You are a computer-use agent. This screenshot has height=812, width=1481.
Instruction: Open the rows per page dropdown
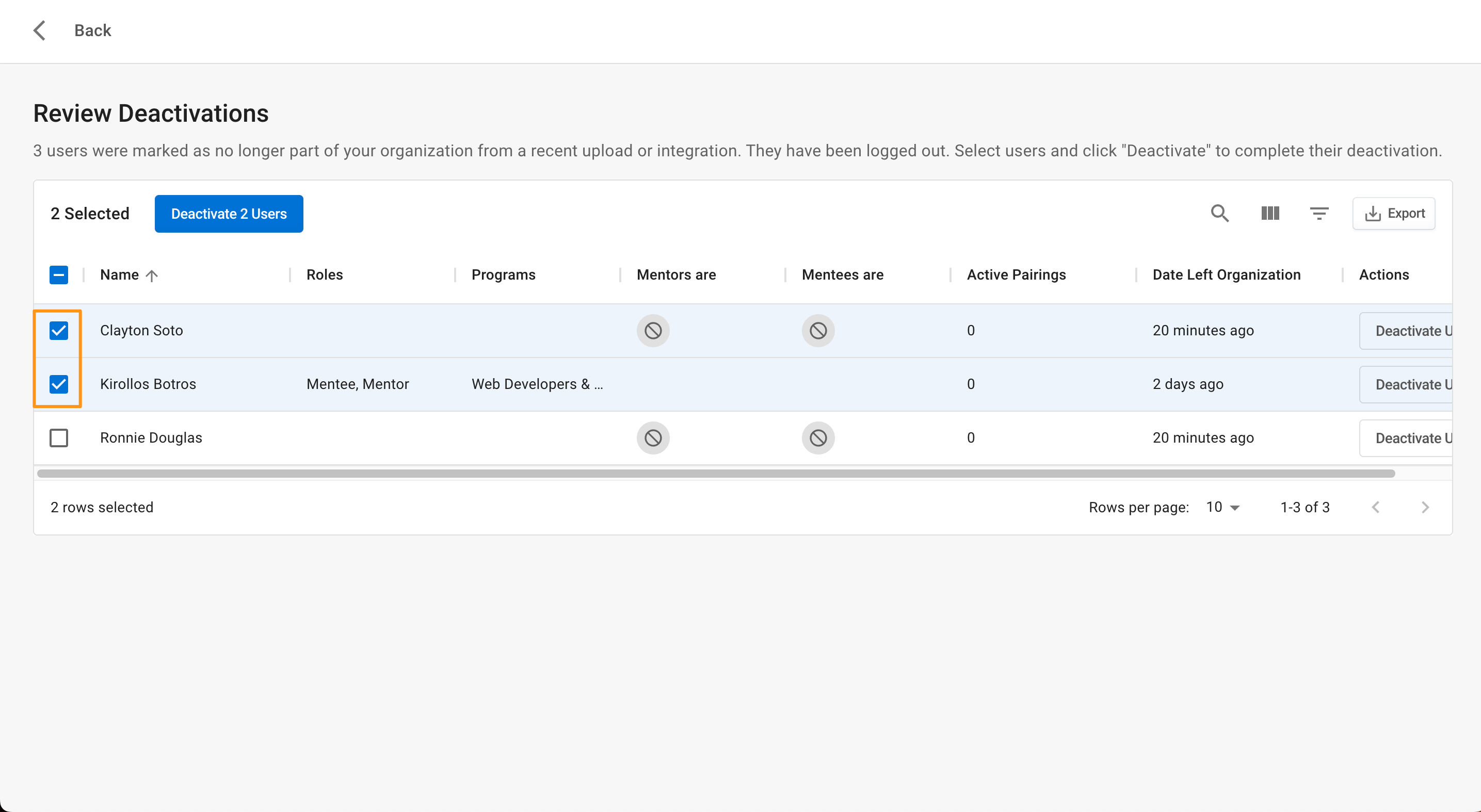[1223, 507]
